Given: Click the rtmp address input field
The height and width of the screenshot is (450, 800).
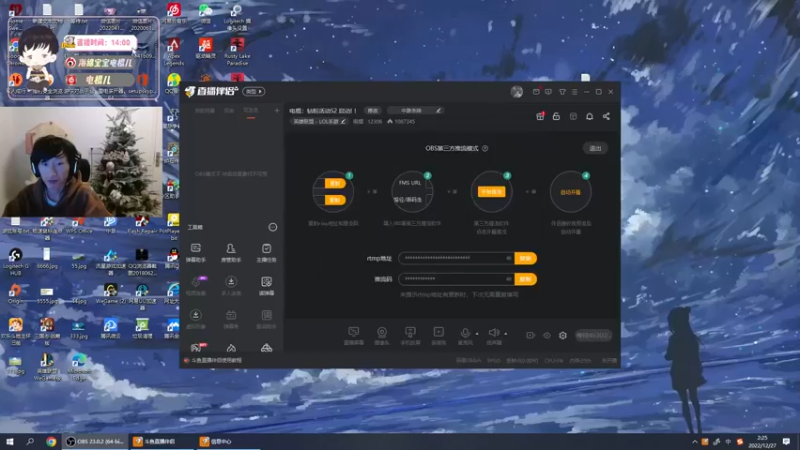Looking at the screenshot, I should [456, 258].
